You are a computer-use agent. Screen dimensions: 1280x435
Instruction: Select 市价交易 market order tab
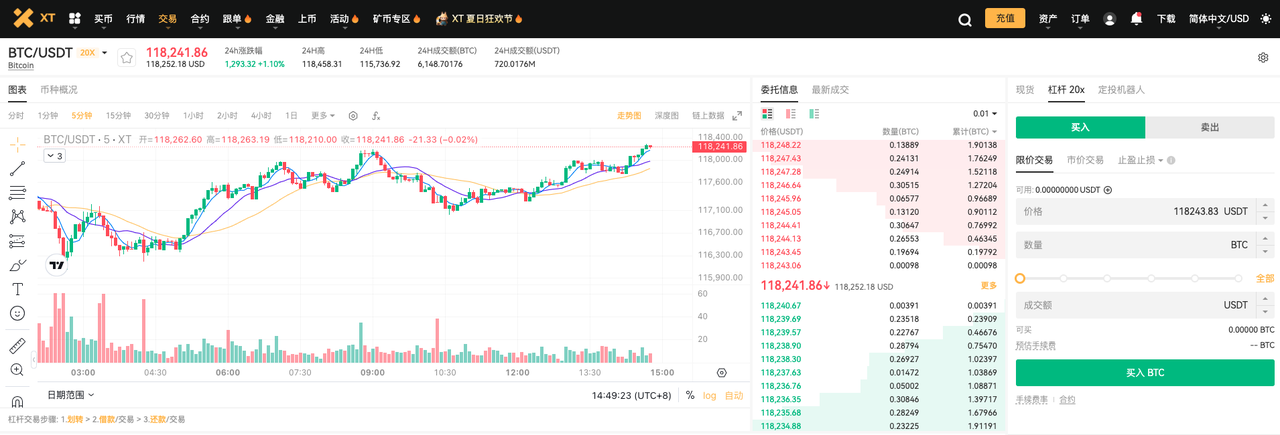pos(1085,160)
